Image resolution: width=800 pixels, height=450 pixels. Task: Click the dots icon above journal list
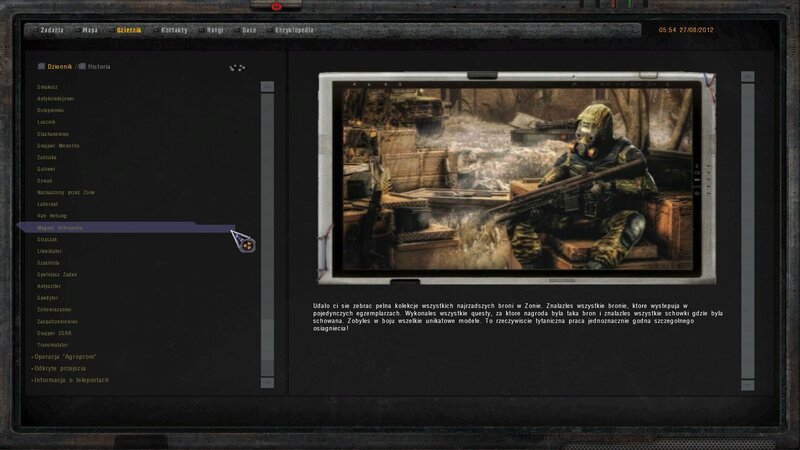pyautogui.click(x=237, y=68)
